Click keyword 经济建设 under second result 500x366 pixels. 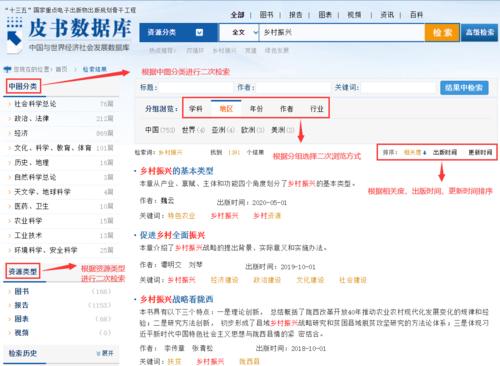click(x=224, y=280)
